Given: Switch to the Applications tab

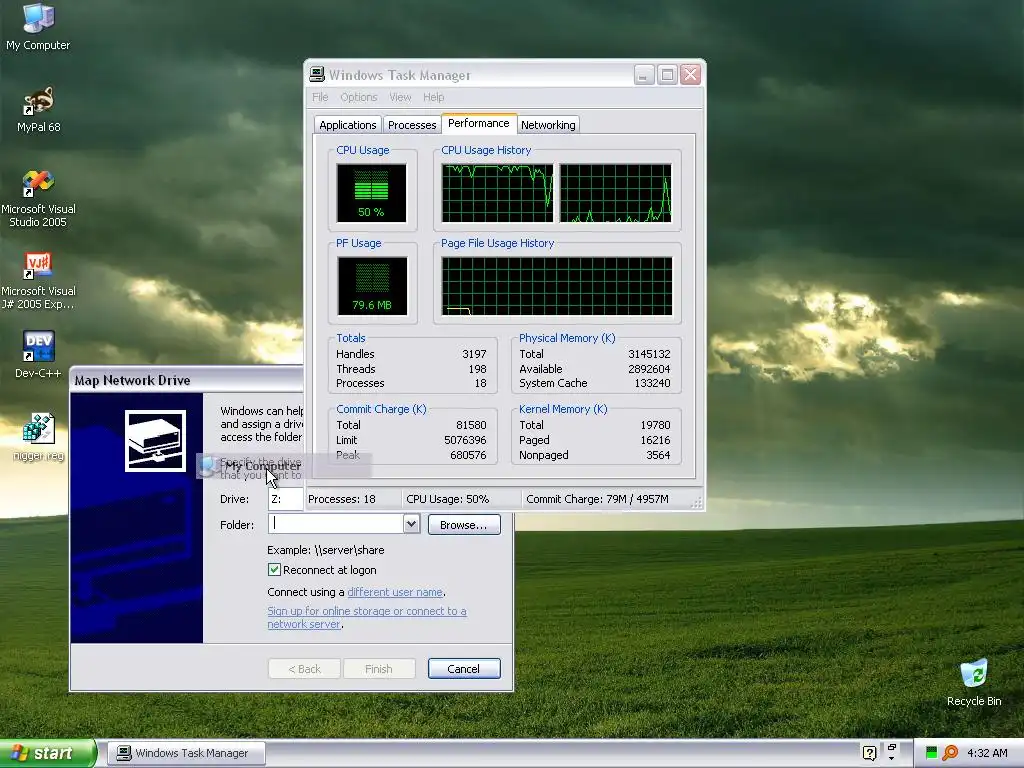Looking at the screenshot, I should [347, 125].
